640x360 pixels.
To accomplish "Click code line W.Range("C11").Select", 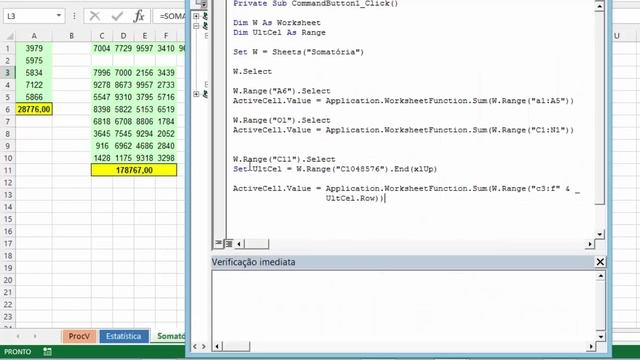I will [284, 159].
